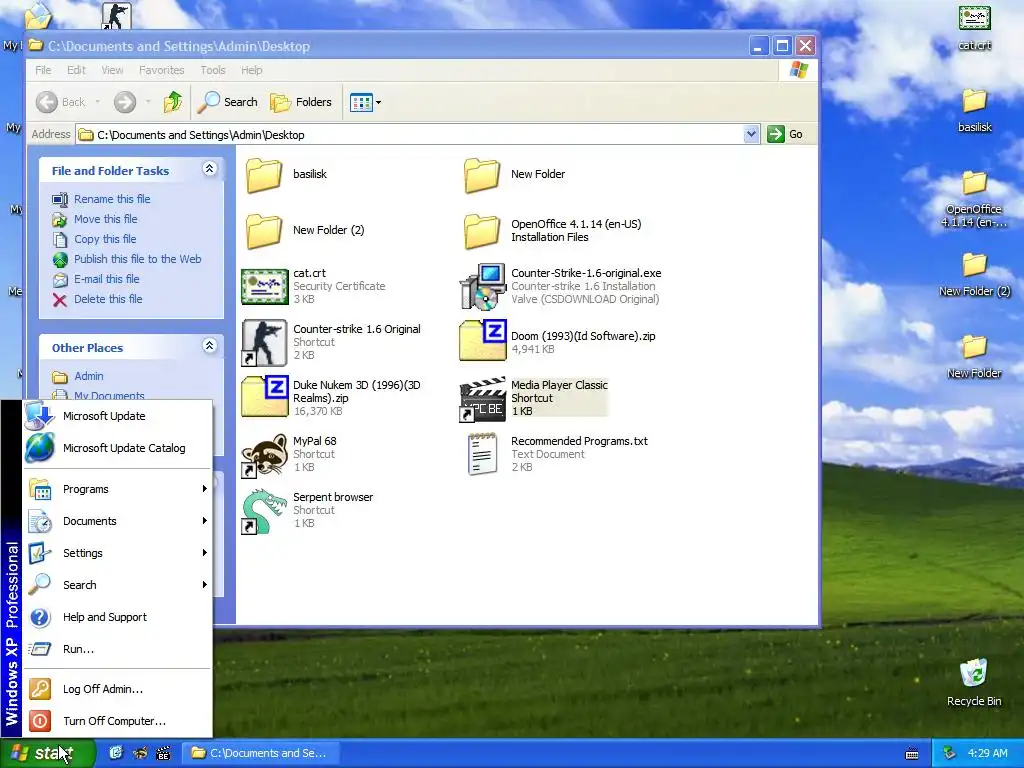Open the Forward button history dropdown arrow
Image resolution: width=1024 pixels, height=768 pixels.
[148, 102]
